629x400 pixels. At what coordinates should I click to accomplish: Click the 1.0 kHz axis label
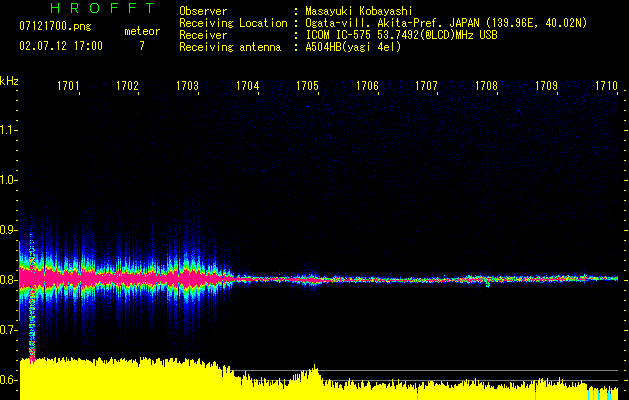pyautogui.click(x=8, y=180)
